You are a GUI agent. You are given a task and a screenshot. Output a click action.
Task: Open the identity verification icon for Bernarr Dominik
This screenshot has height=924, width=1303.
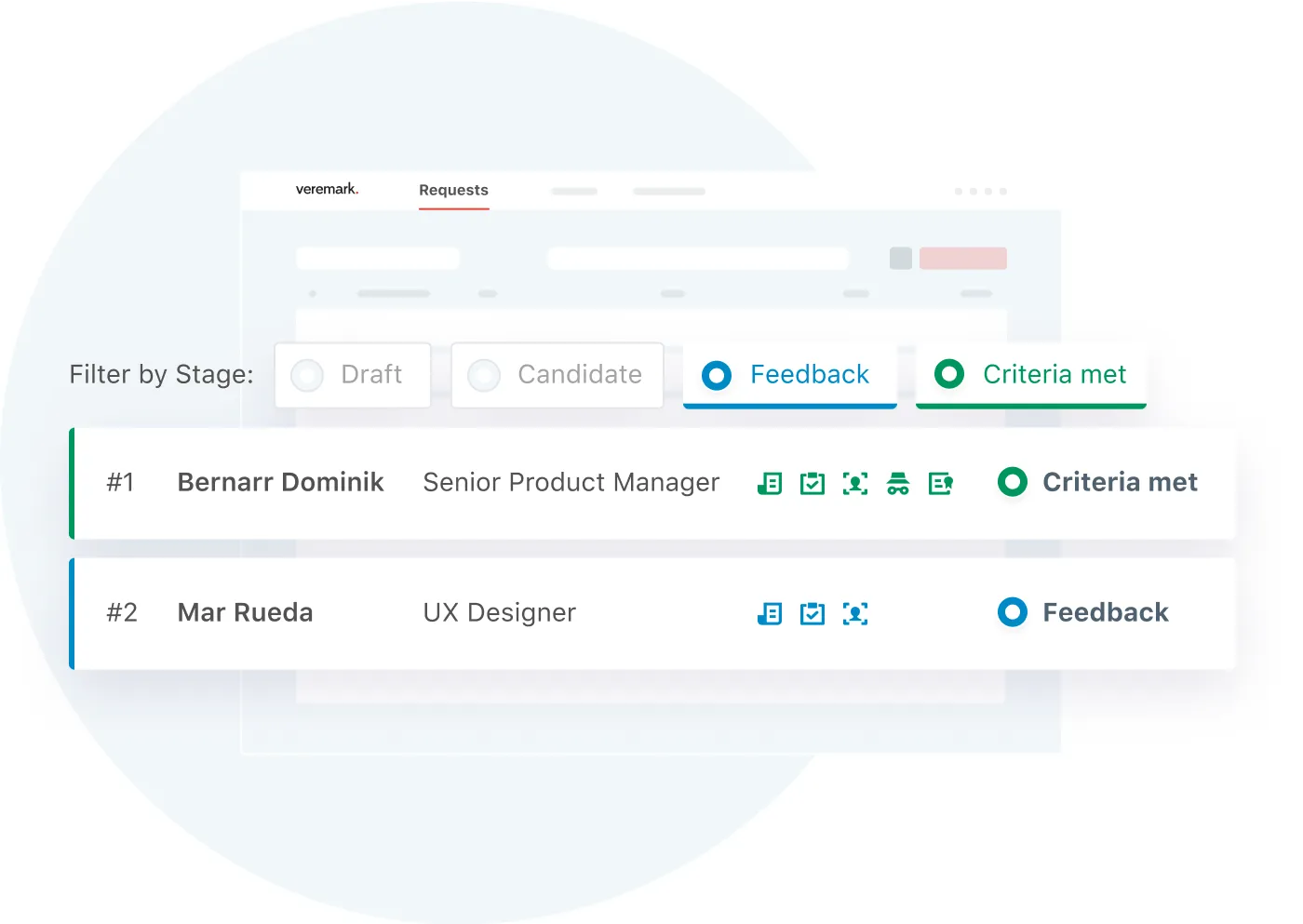tap(855, 483)
